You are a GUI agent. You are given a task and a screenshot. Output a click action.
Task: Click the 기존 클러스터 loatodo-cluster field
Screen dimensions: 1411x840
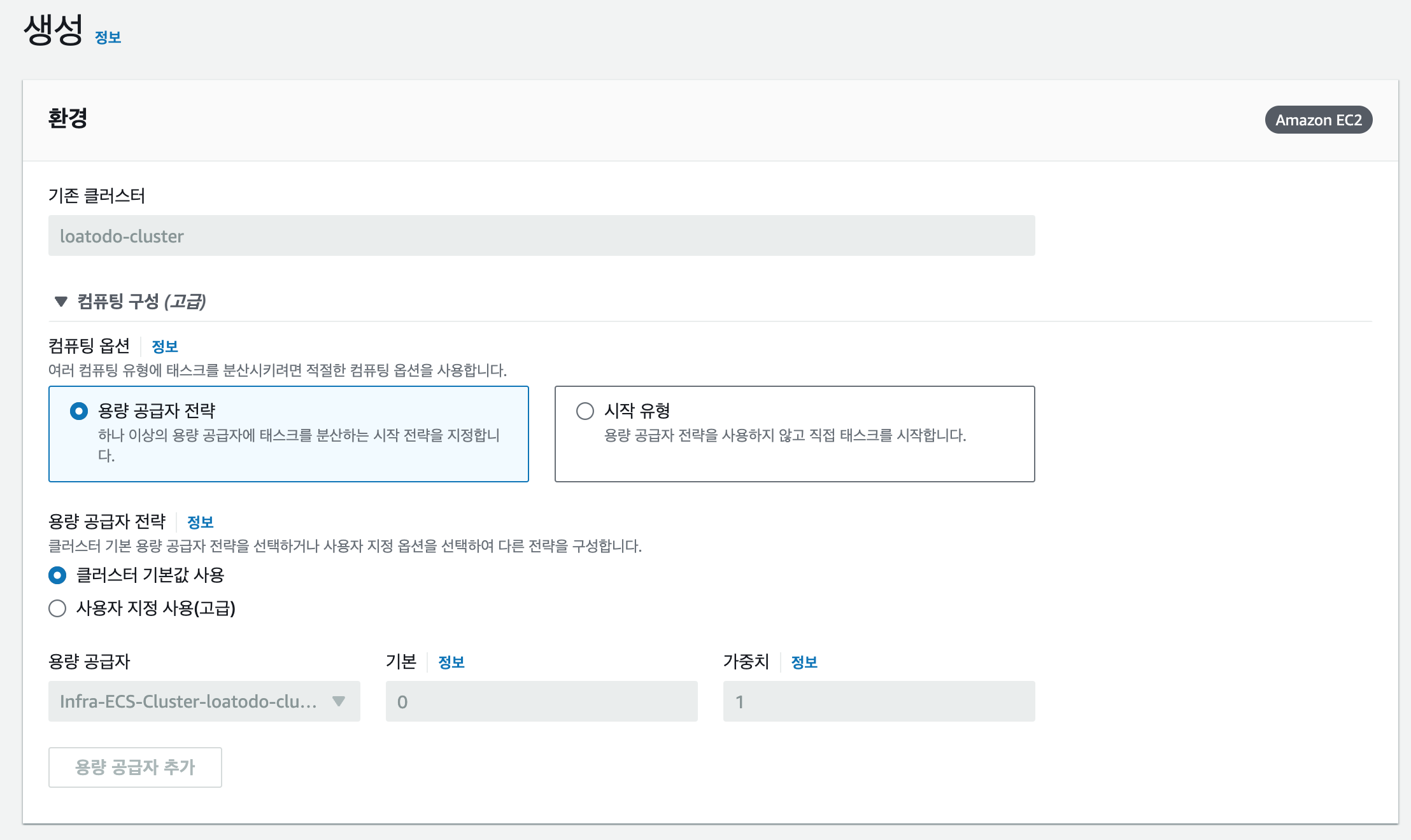pyautogui.click(x=541, y=235)
